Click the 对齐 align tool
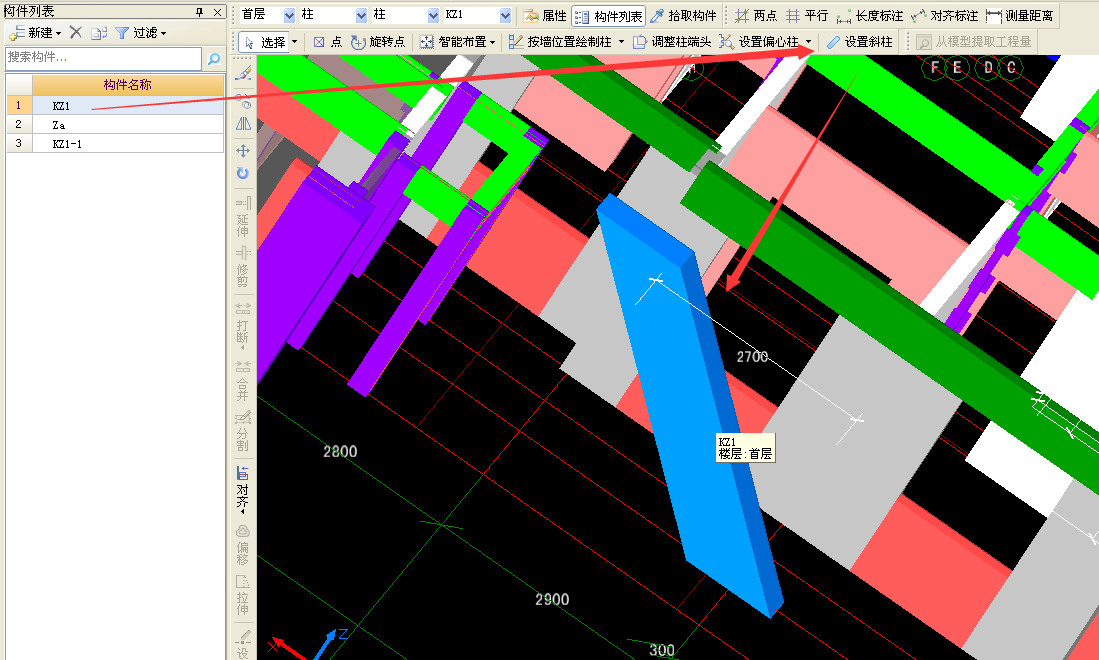Screen dimensions: 1099x660 coord(243,488)
